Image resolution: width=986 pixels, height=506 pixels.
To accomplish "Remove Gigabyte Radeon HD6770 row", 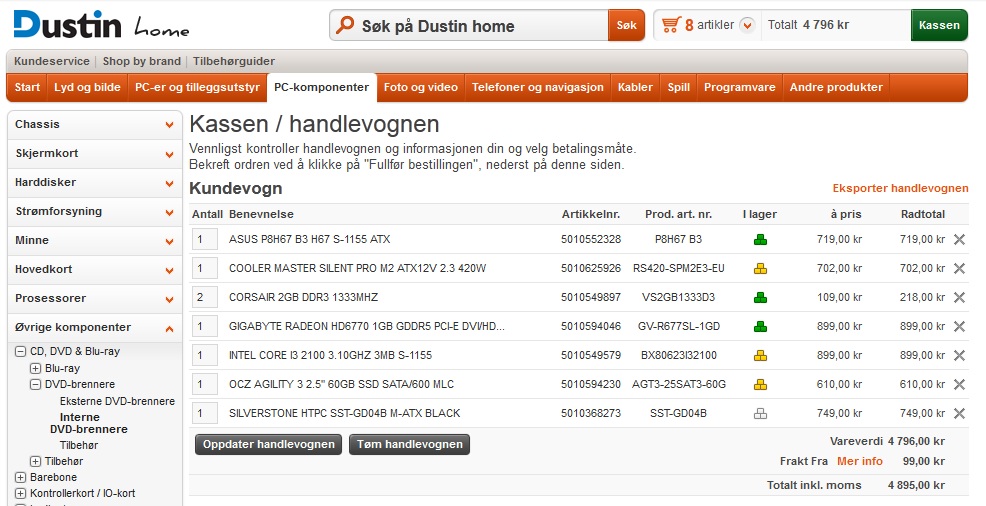I will [959, 326].
